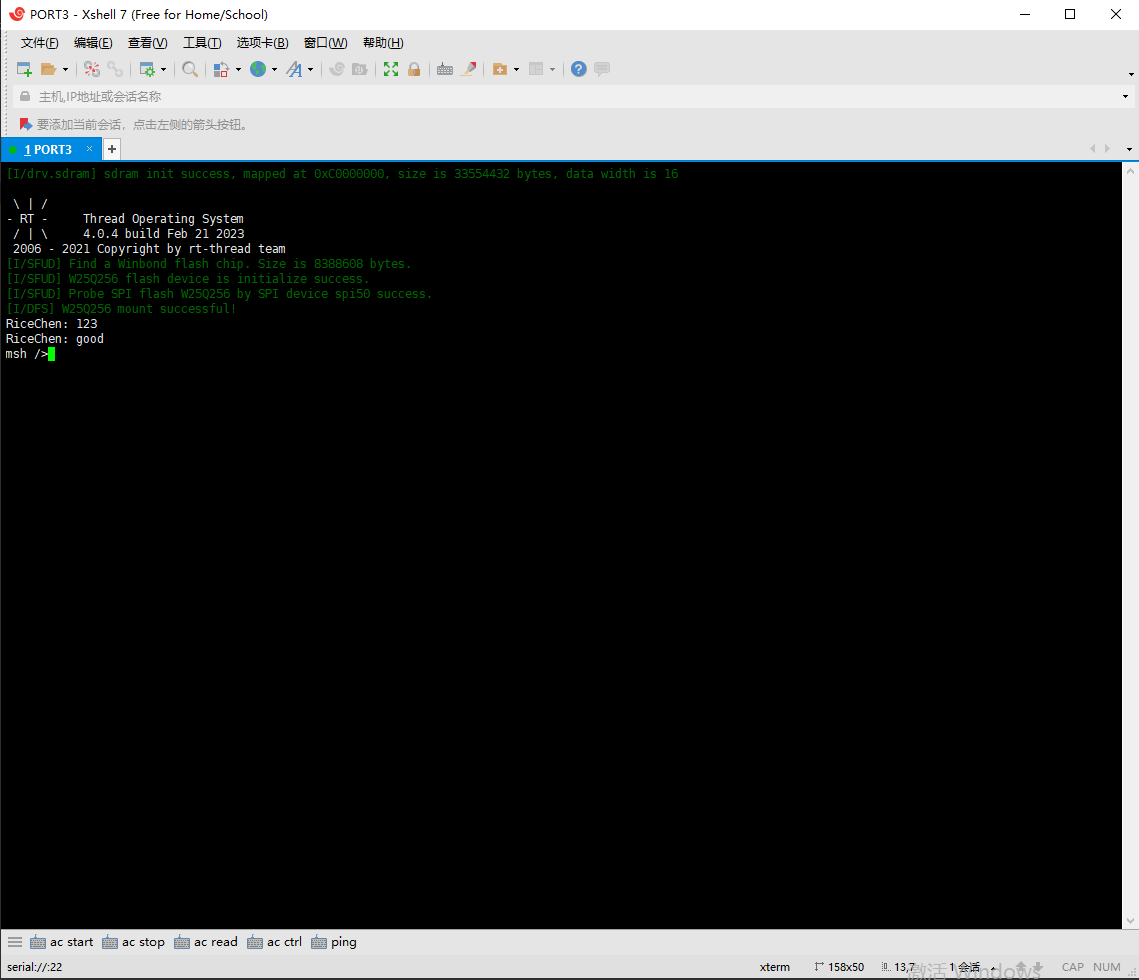
Task: Click the host/IP address input field
Action: (574, 97)
